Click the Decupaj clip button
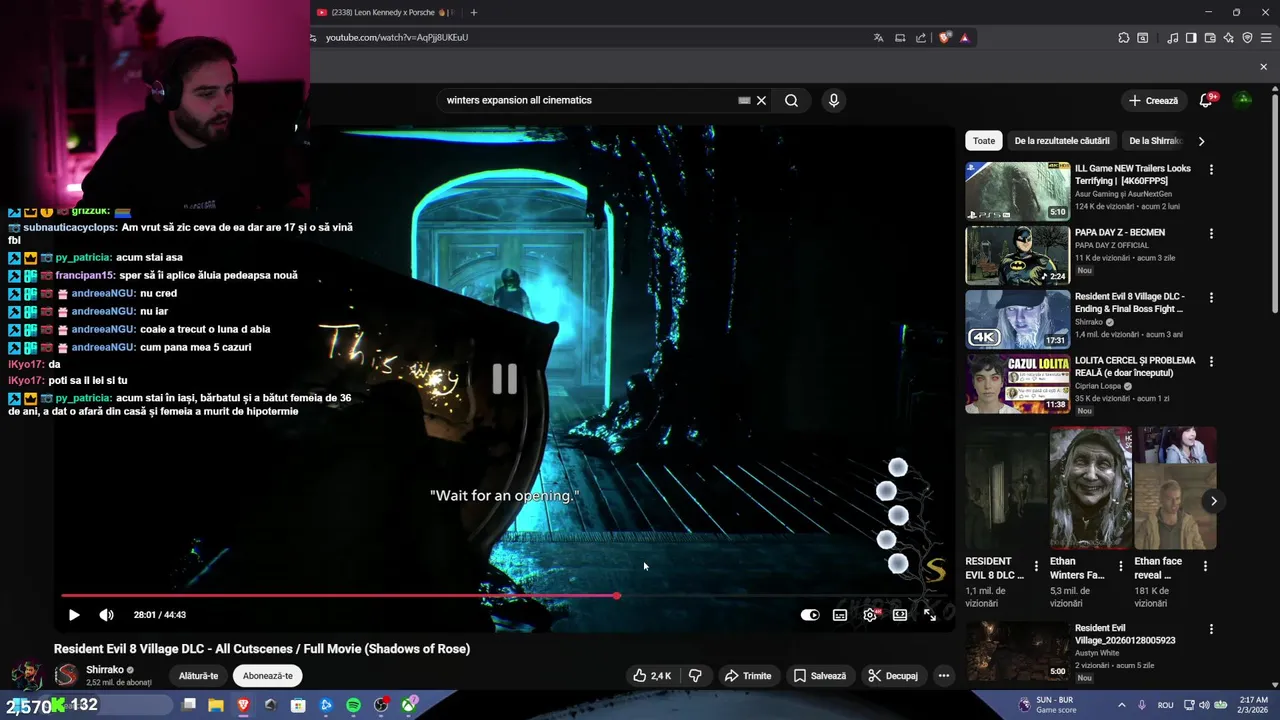 (893, 676)
